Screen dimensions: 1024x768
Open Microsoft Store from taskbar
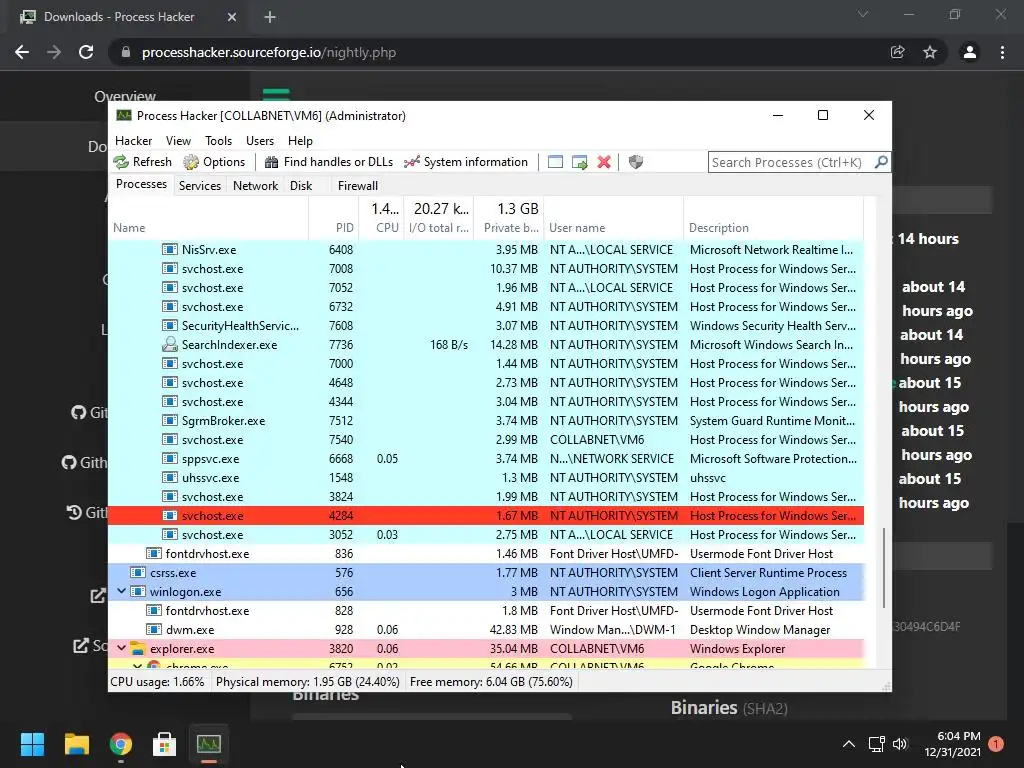click(165, 744)
